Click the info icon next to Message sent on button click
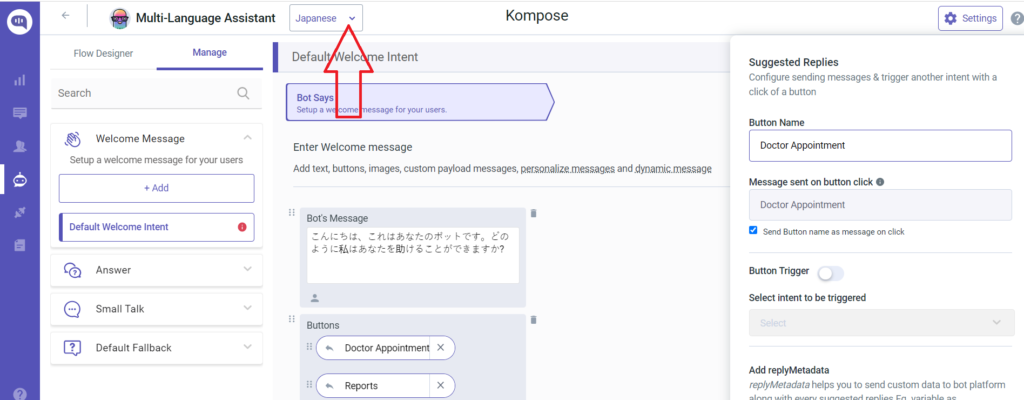1024x400 pixels. coord(880,182)
